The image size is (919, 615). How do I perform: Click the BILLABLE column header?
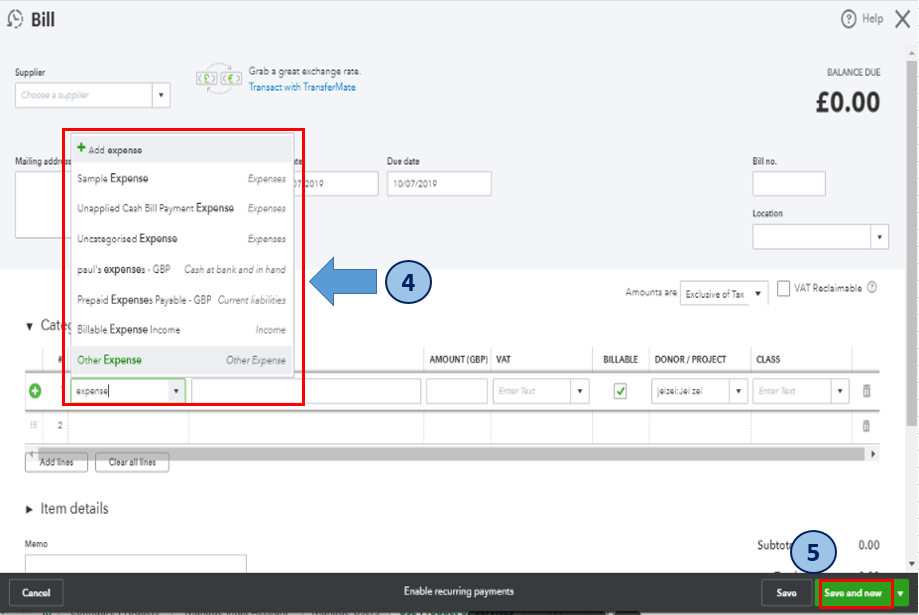[620, 359]
